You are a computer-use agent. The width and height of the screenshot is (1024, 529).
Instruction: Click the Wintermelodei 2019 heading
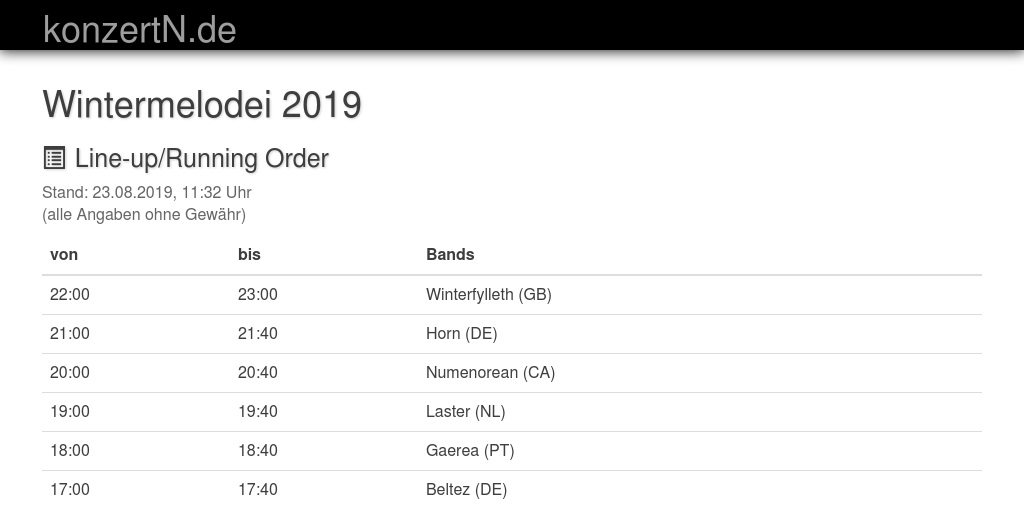point(202,104)
